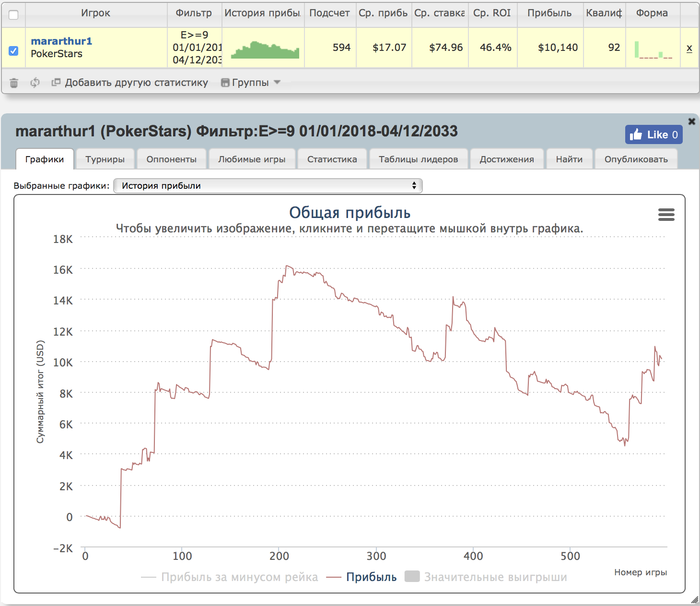Open the Таблицы лидеров tab

point(418,159)
